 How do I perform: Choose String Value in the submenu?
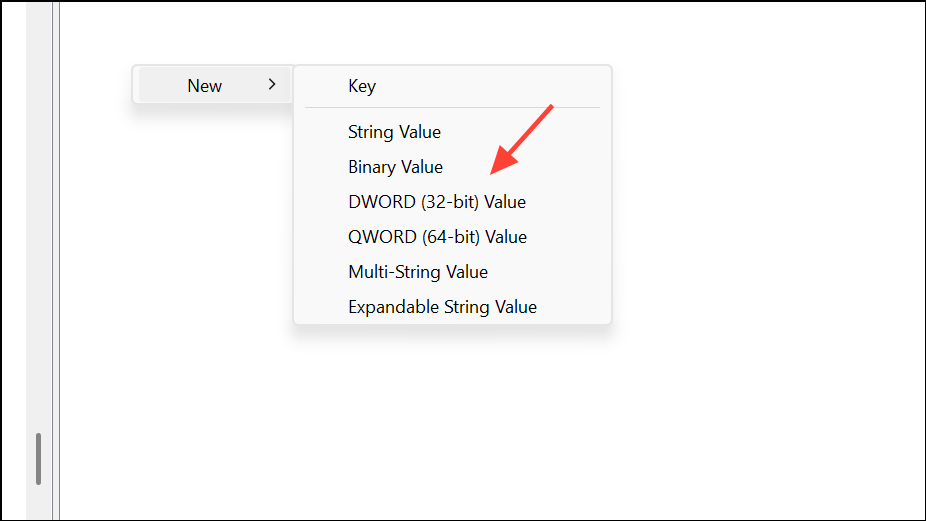pos(394,132)
